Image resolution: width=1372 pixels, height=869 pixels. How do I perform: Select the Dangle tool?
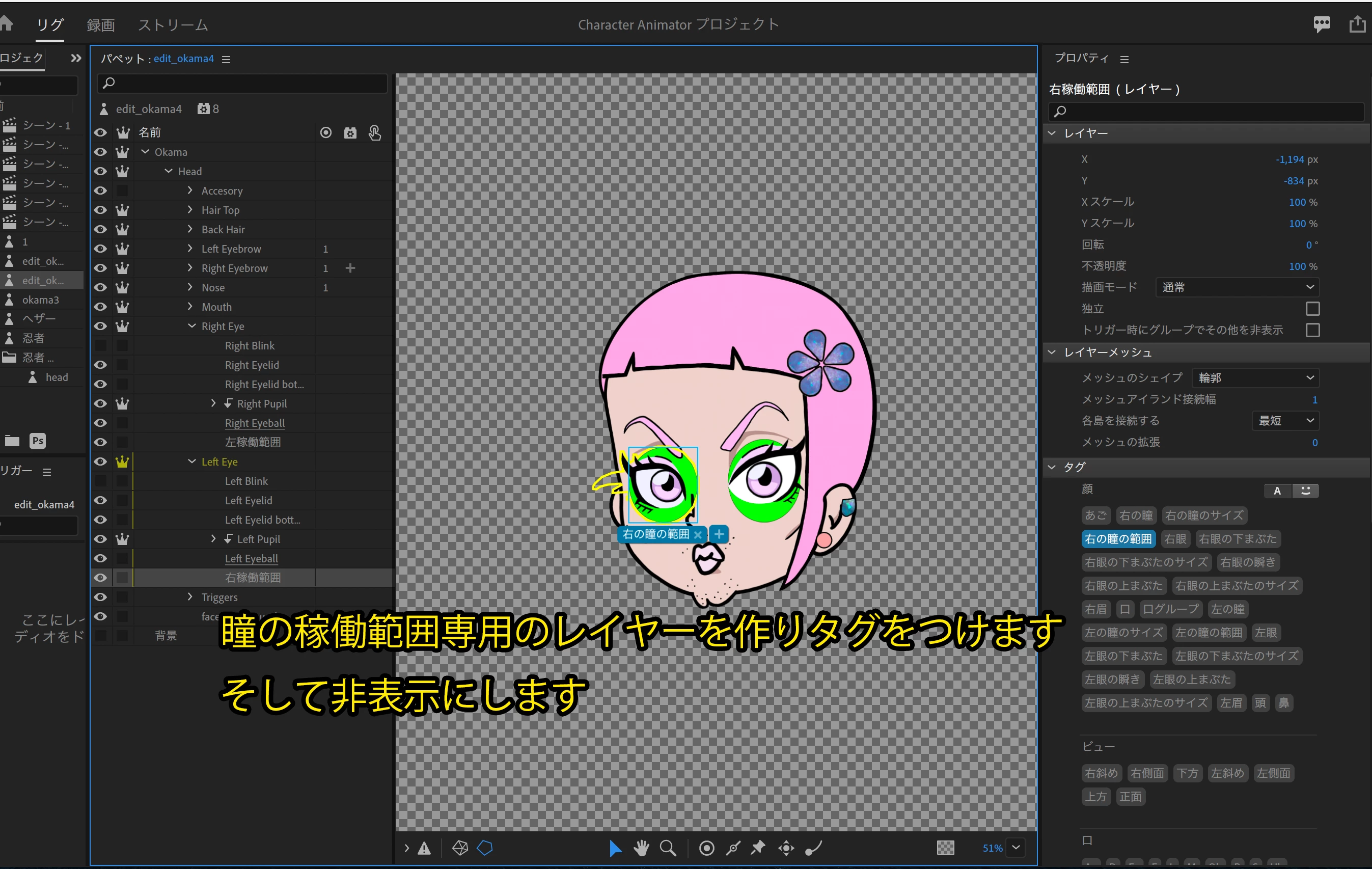(813, 848)
